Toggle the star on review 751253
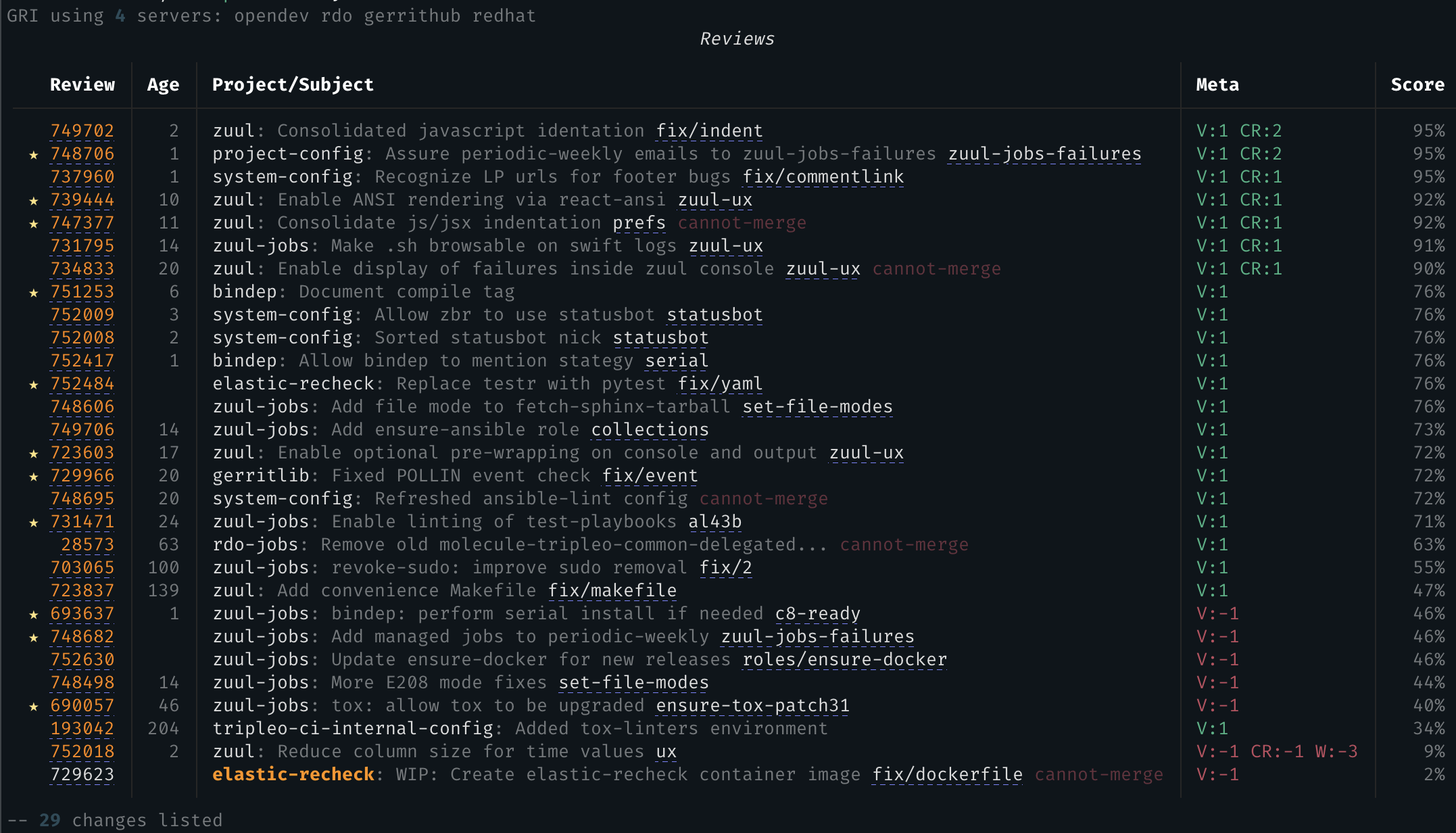The image size is (1456, 833). 33,291
